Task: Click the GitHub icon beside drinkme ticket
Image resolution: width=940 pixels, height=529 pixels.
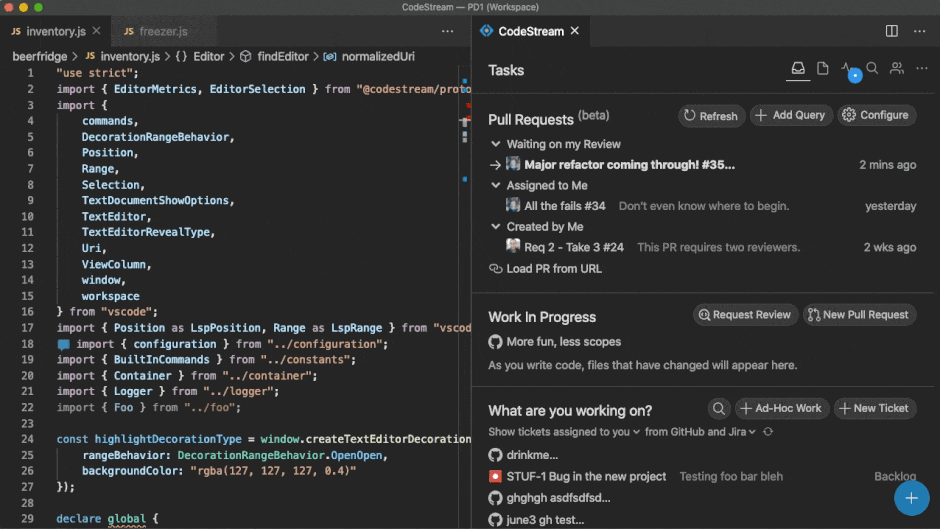Action: click(x=495, y=455)
